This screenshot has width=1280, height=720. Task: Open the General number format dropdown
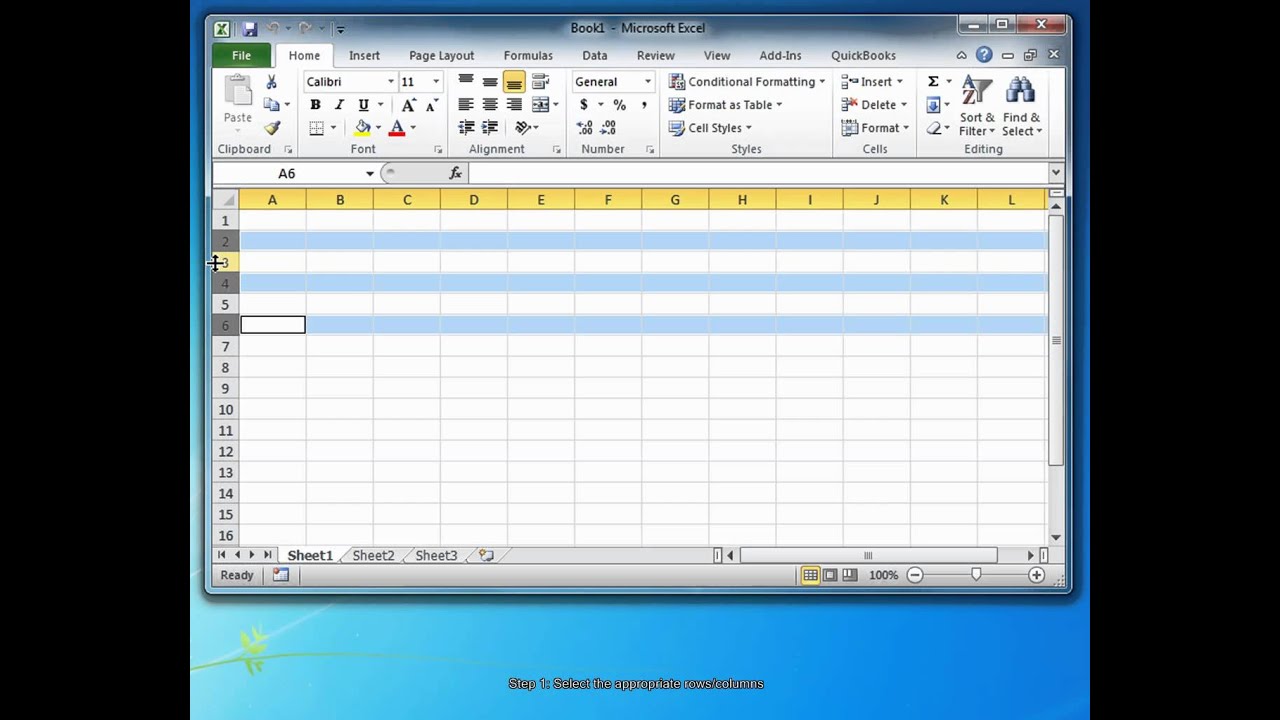pos(647,82)
